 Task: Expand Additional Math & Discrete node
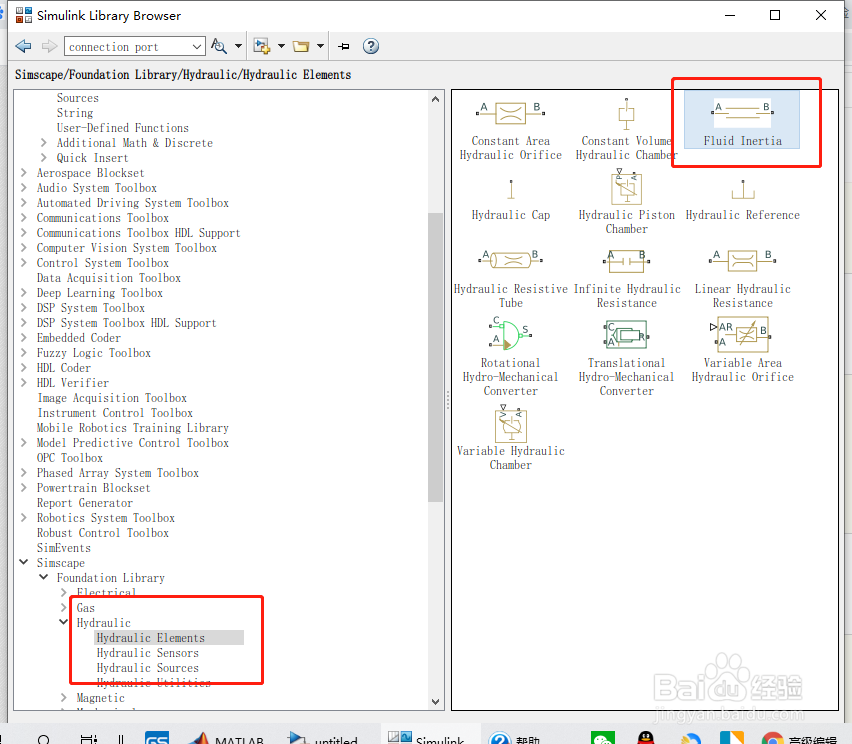[43, 142]
